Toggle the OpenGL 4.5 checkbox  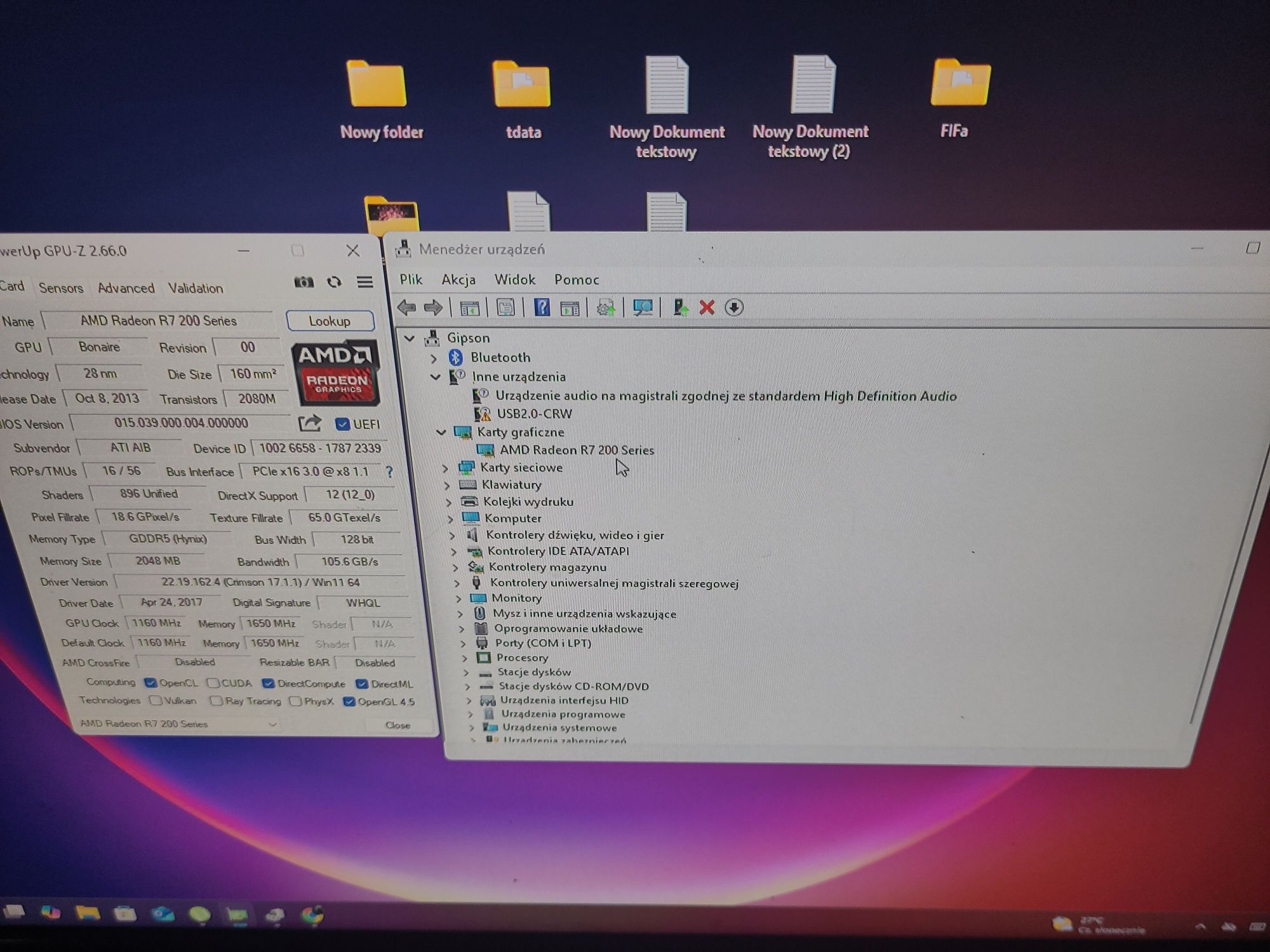tap(349, 701)
